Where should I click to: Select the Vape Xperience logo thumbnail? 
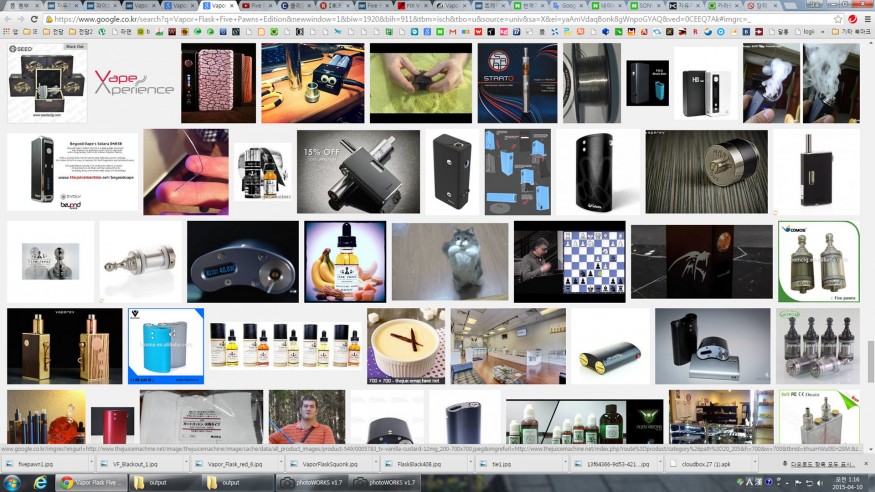134,84
